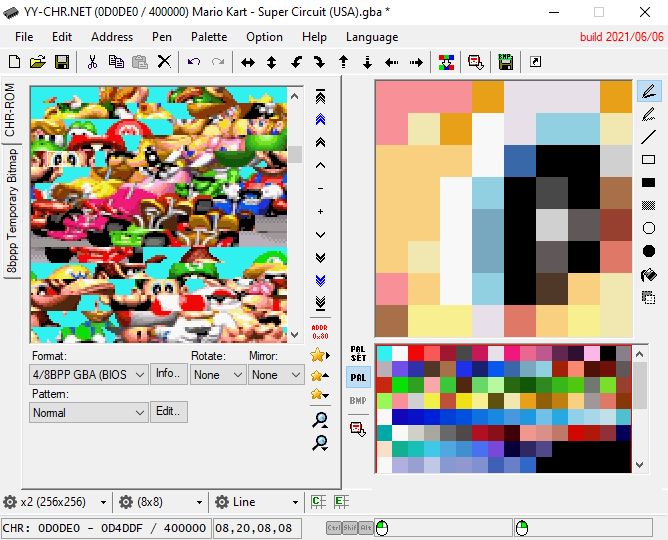Click the CHR-ROM view vertical scrollbar

point(295,215)
